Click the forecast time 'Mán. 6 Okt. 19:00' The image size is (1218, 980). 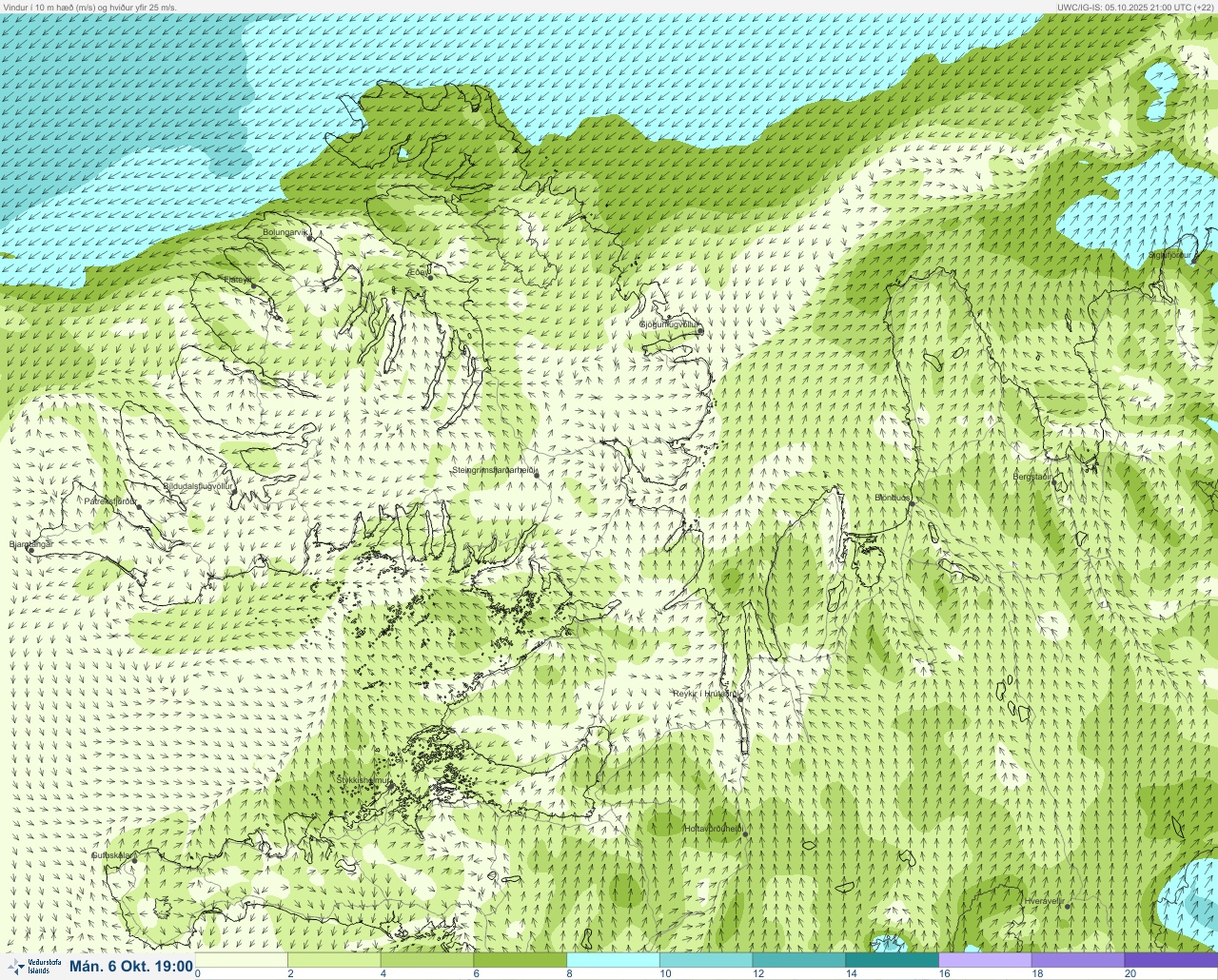coord(131,967)
